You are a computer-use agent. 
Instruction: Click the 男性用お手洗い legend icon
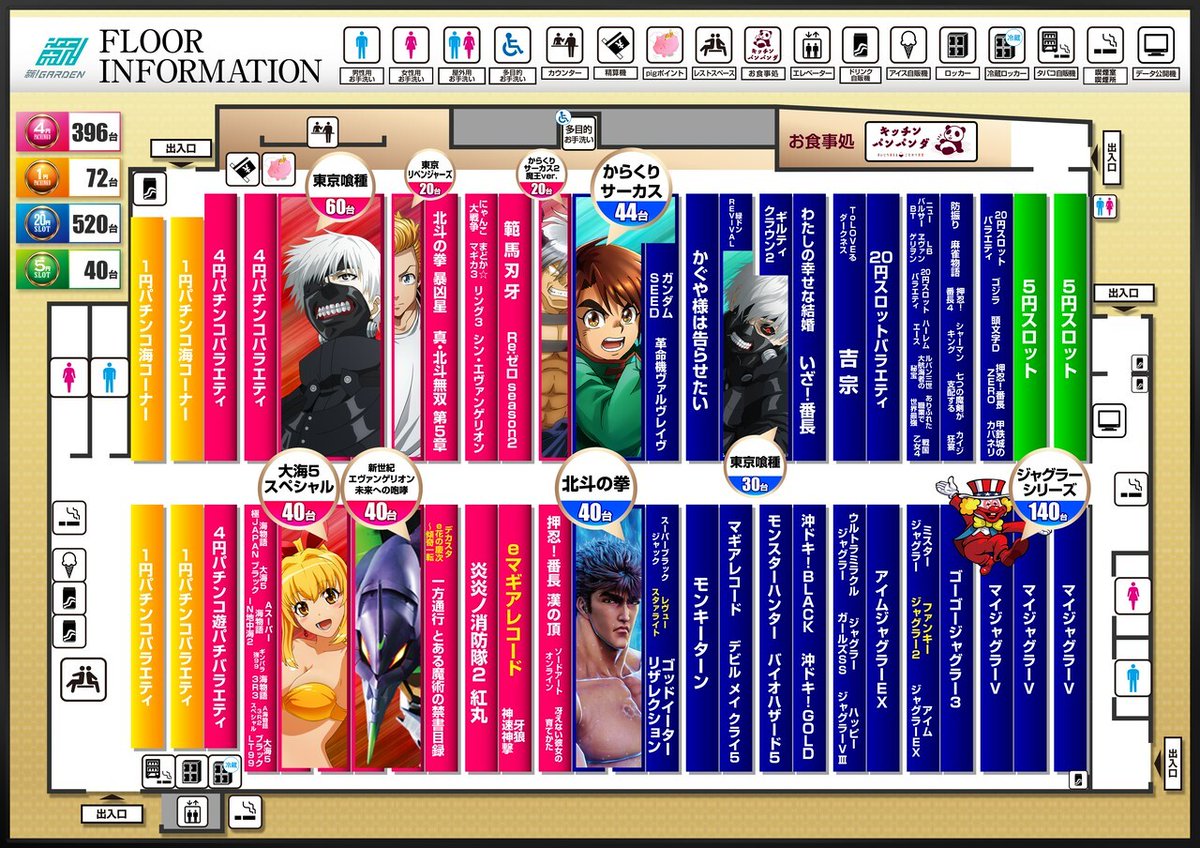362,44
